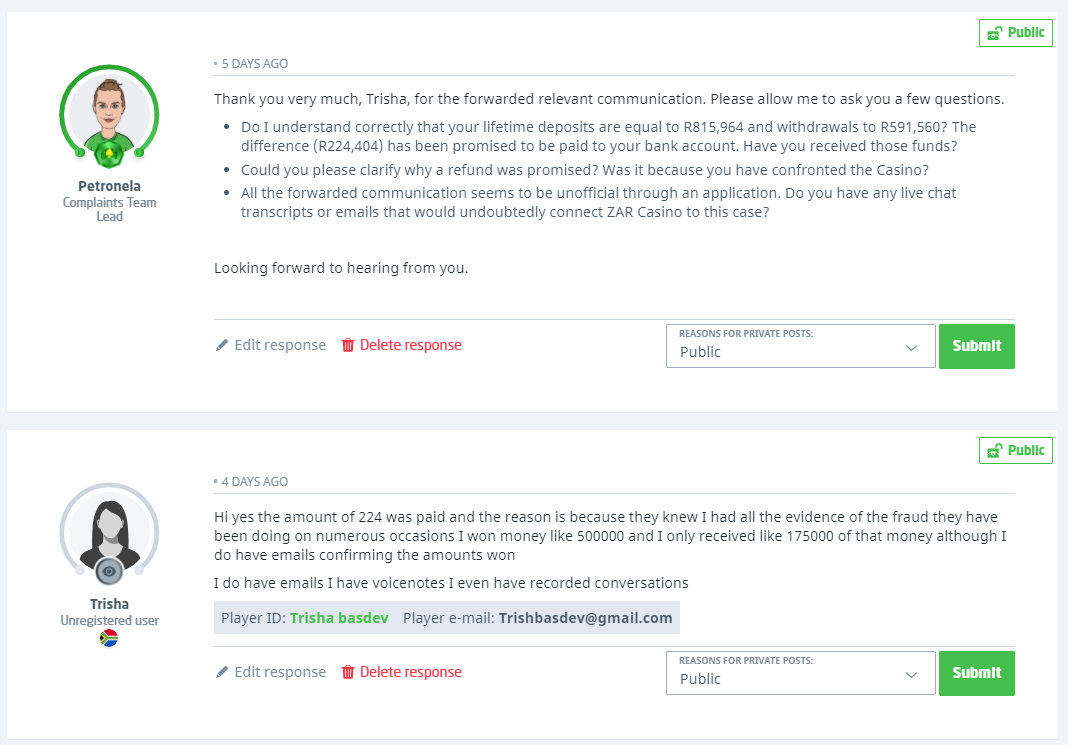
Task: Toggle the Public lock badge on Trisha's post
Action: (1015, 450)
